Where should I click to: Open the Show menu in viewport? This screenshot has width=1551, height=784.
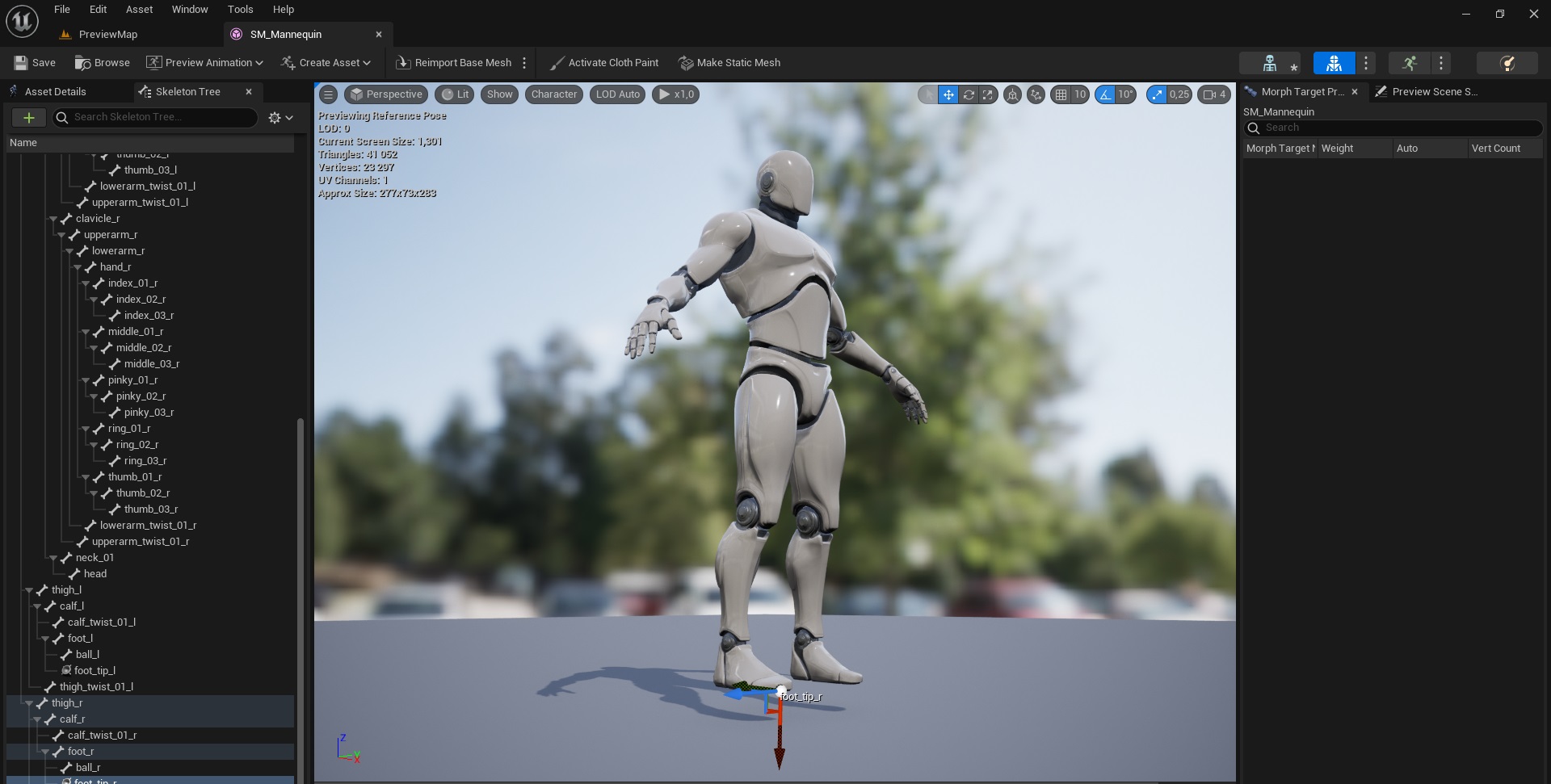click(499, 94)
